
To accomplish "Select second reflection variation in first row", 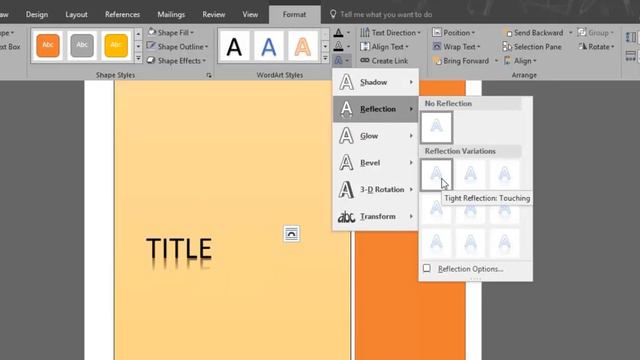I will 471,175.
